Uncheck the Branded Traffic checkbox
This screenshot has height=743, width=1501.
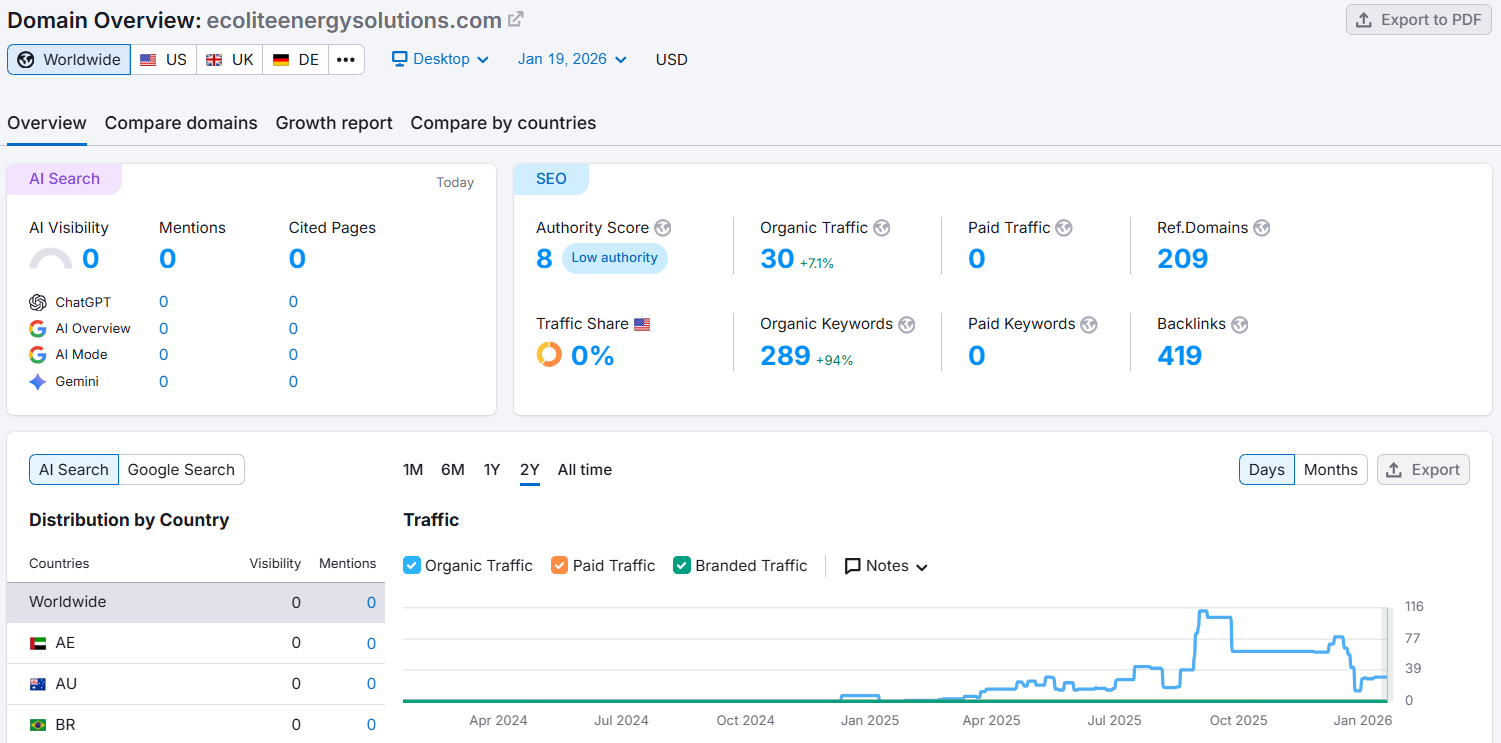(682, 565)
